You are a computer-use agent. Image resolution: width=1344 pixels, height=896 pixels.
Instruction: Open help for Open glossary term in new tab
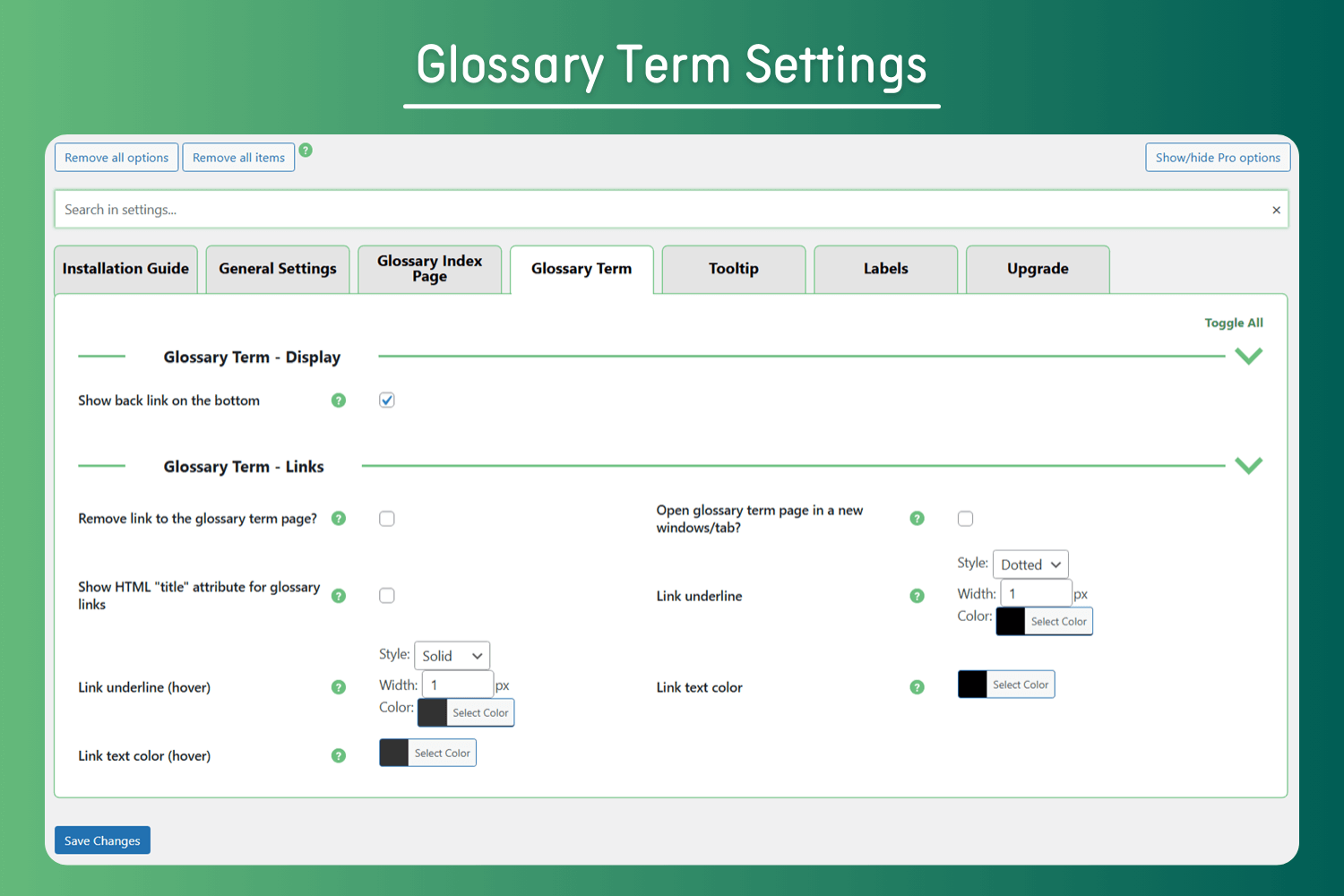click(x=917, y=519)
